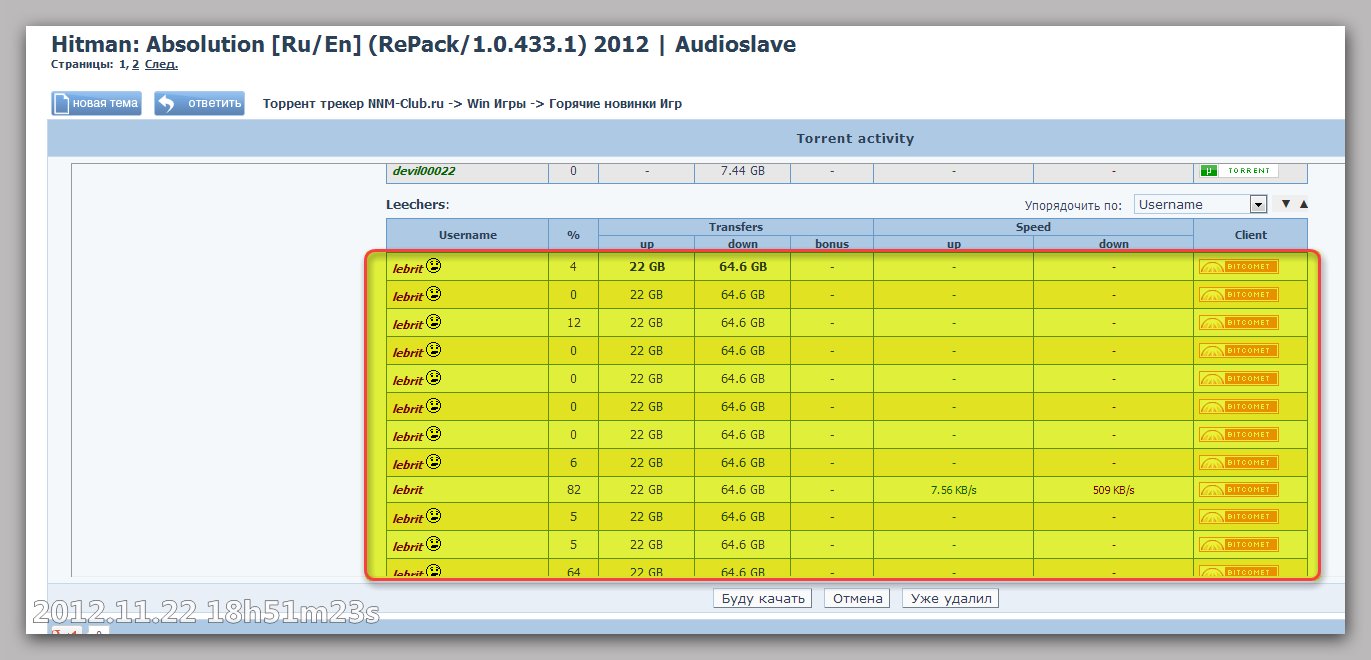Open the След. next page link
The image size is (1371, 660).
[161, 65]
